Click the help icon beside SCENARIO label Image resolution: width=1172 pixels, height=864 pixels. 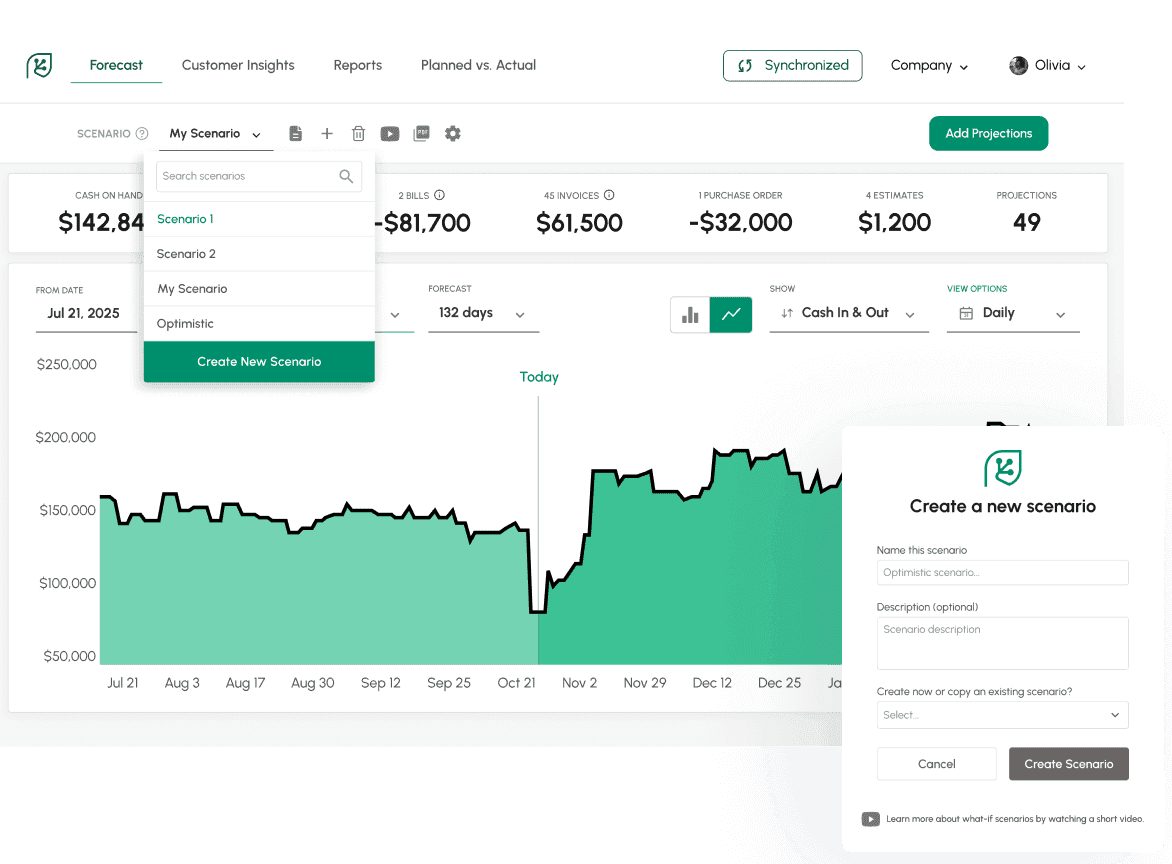point(142,134)
